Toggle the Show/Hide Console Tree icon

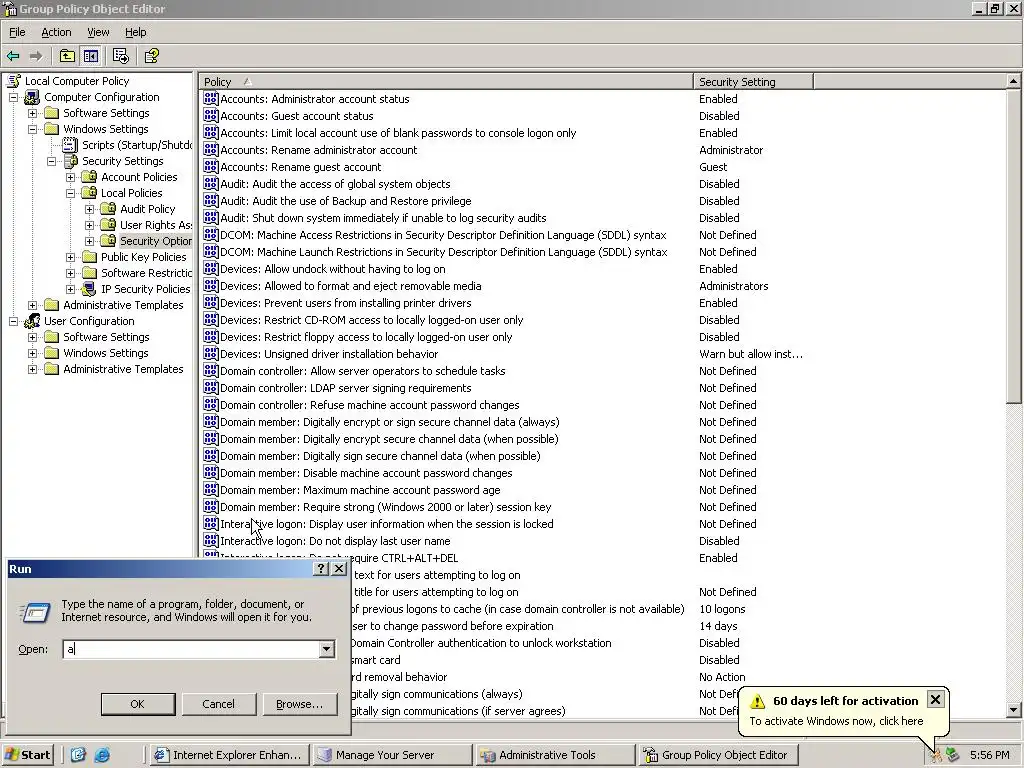click(91, 56)
